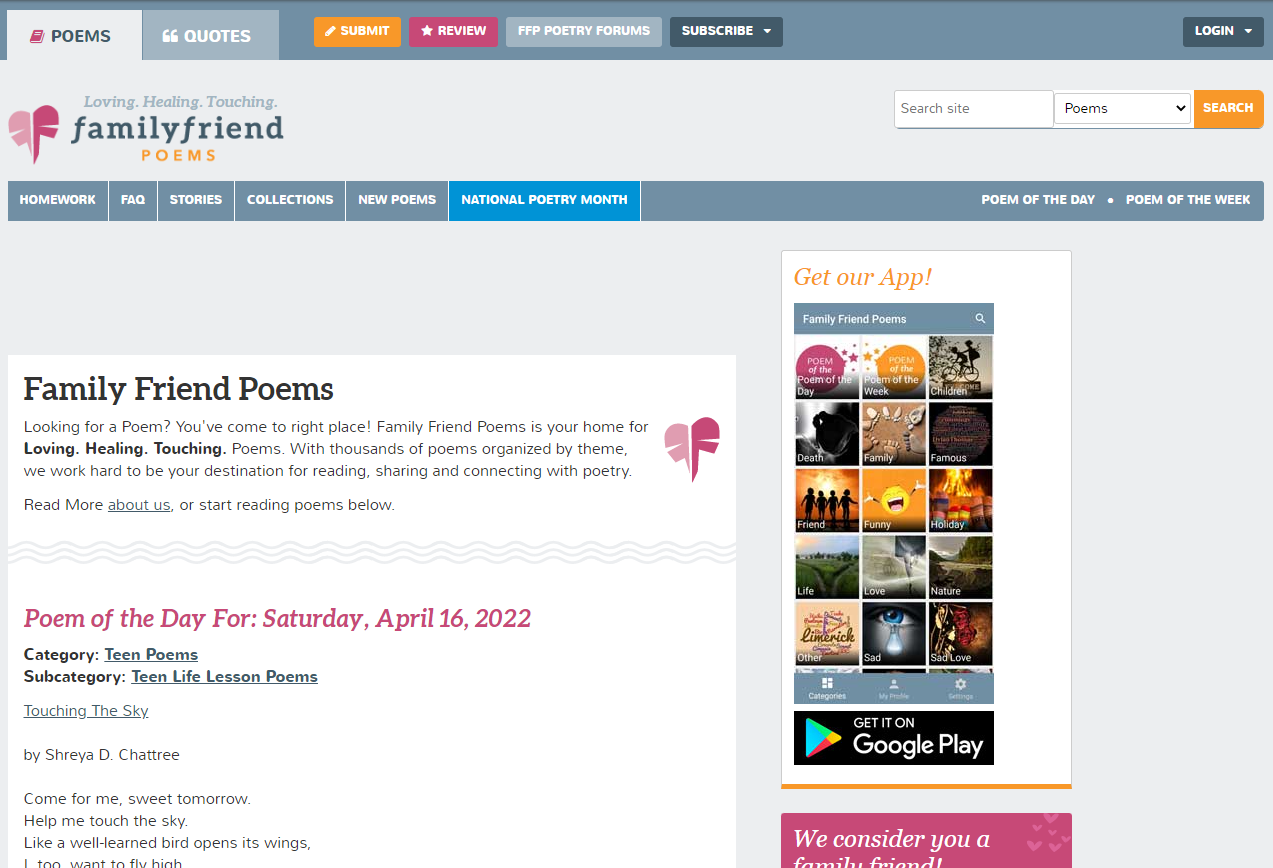Click the My Profile icon in app preview
1273x868 pixels.
pos(893,687)
